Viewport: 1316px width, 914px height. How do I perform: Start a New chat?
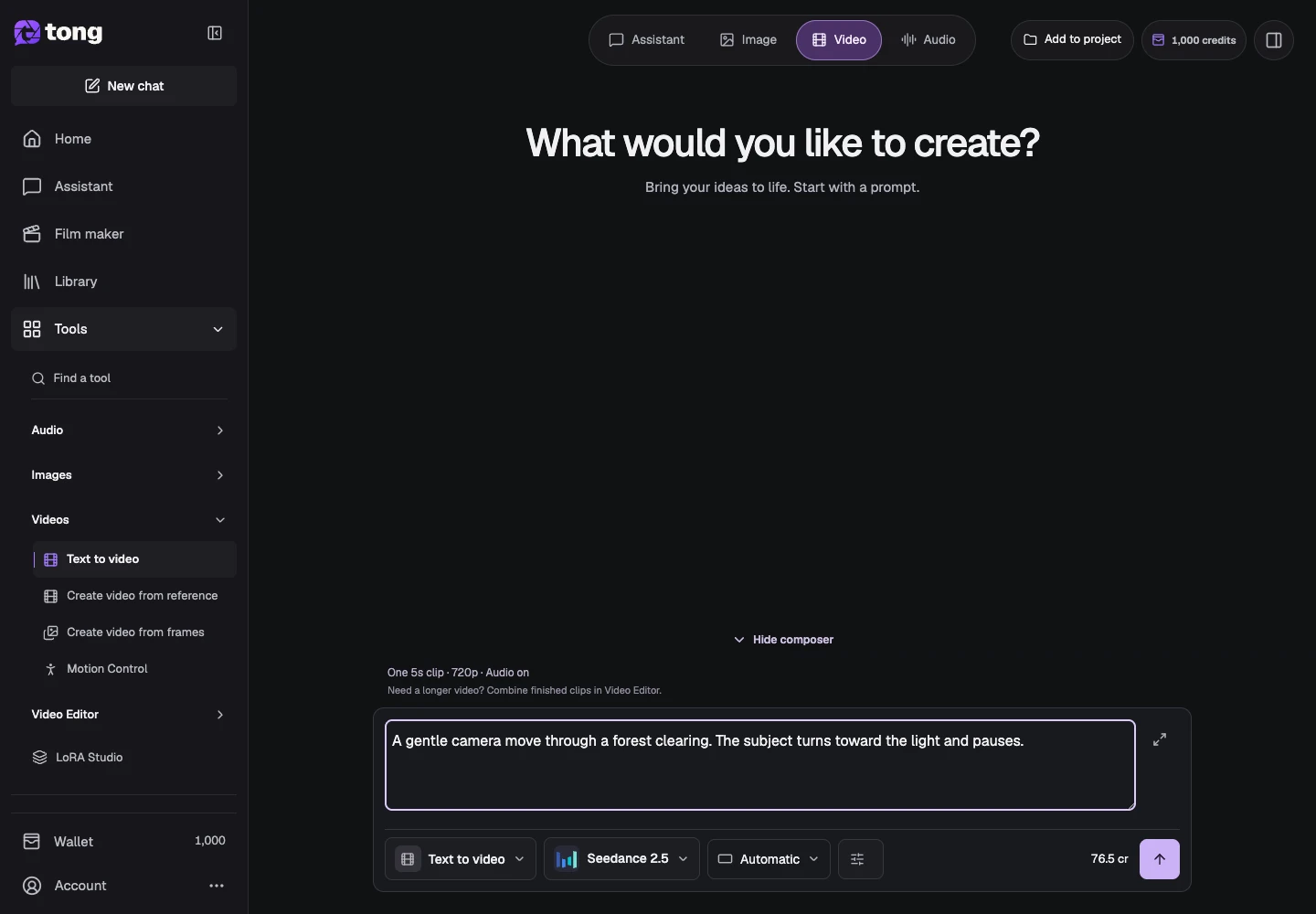point(124,86)
